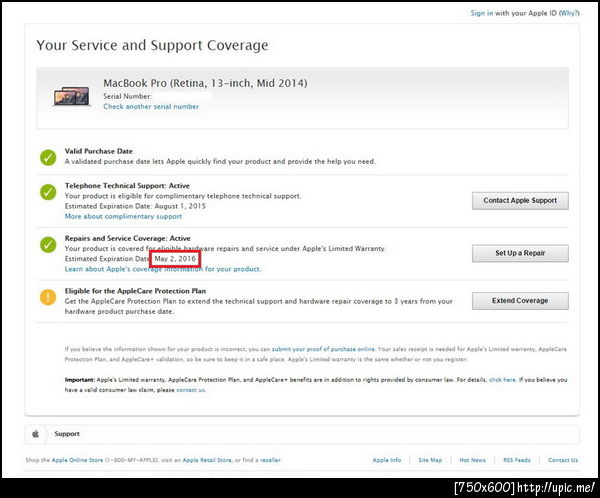The image size is (600, 498).
Task: Open Apple Info footer link
Action: pyautogui.click(x=387, y=460)
